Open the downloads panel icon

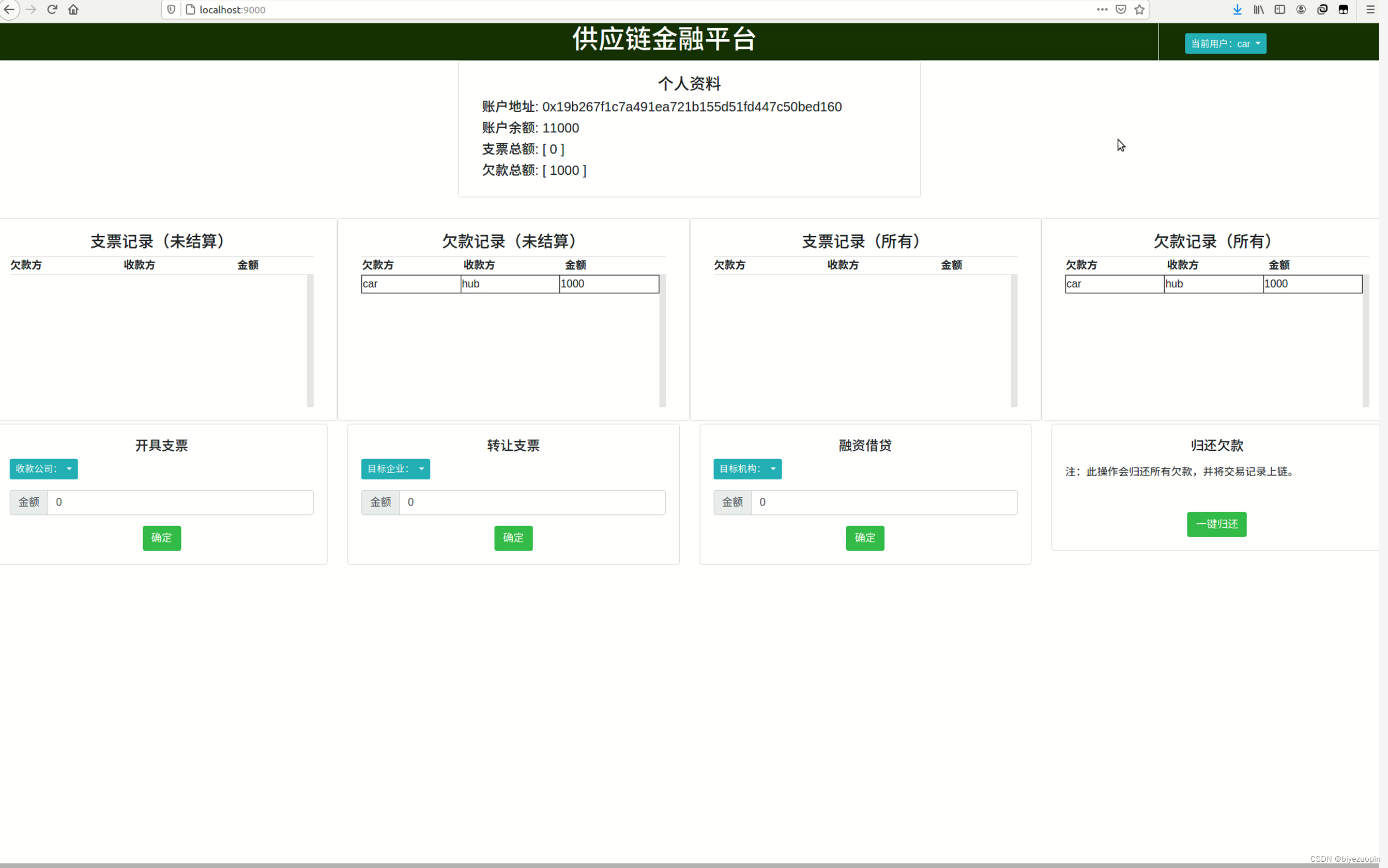coord(1237,9)
